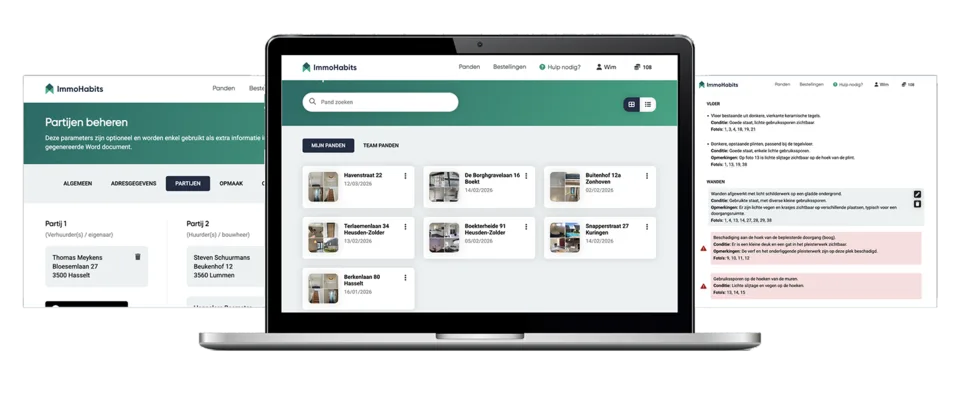Select the Beschadiging aan de hoek red entry

coord(815,248)
